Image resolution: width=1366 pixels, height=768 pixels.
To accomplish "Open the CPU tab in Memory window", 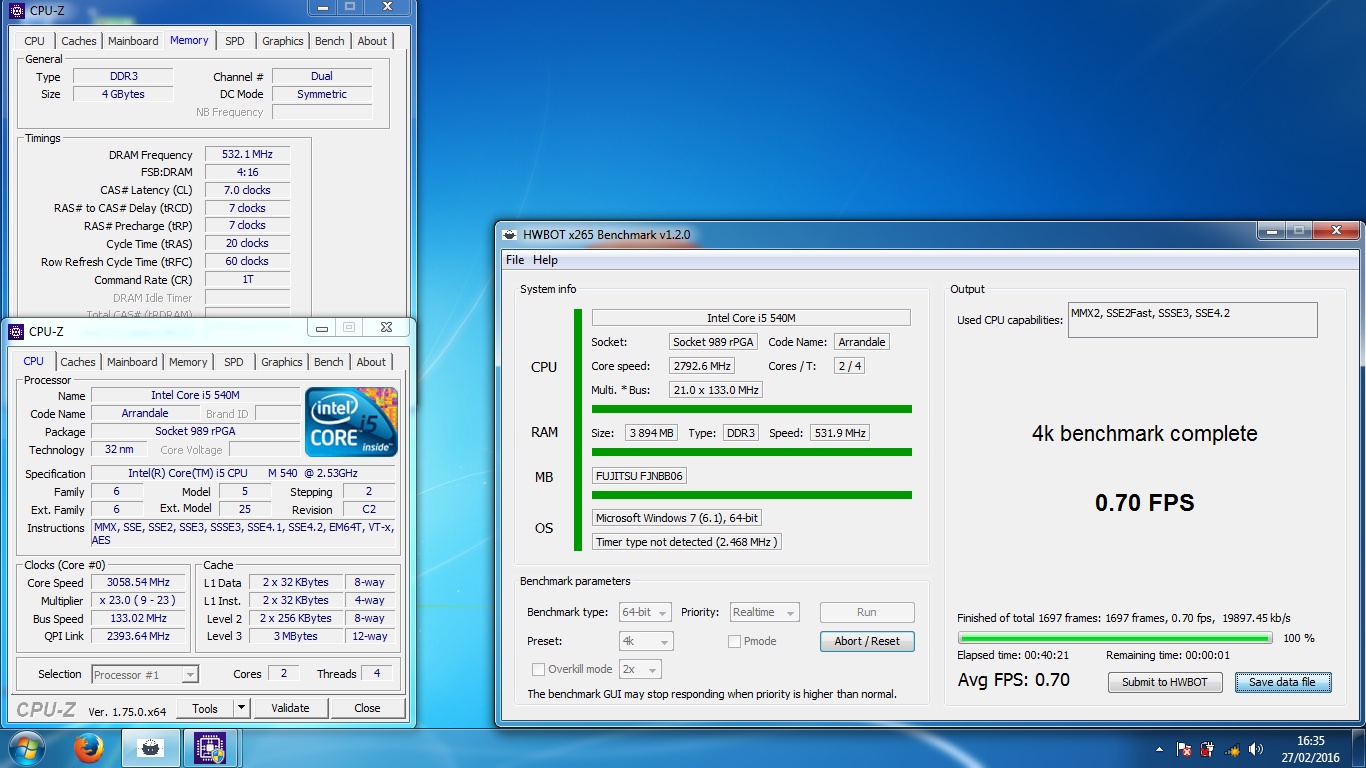I will click(x=35, y=41).
